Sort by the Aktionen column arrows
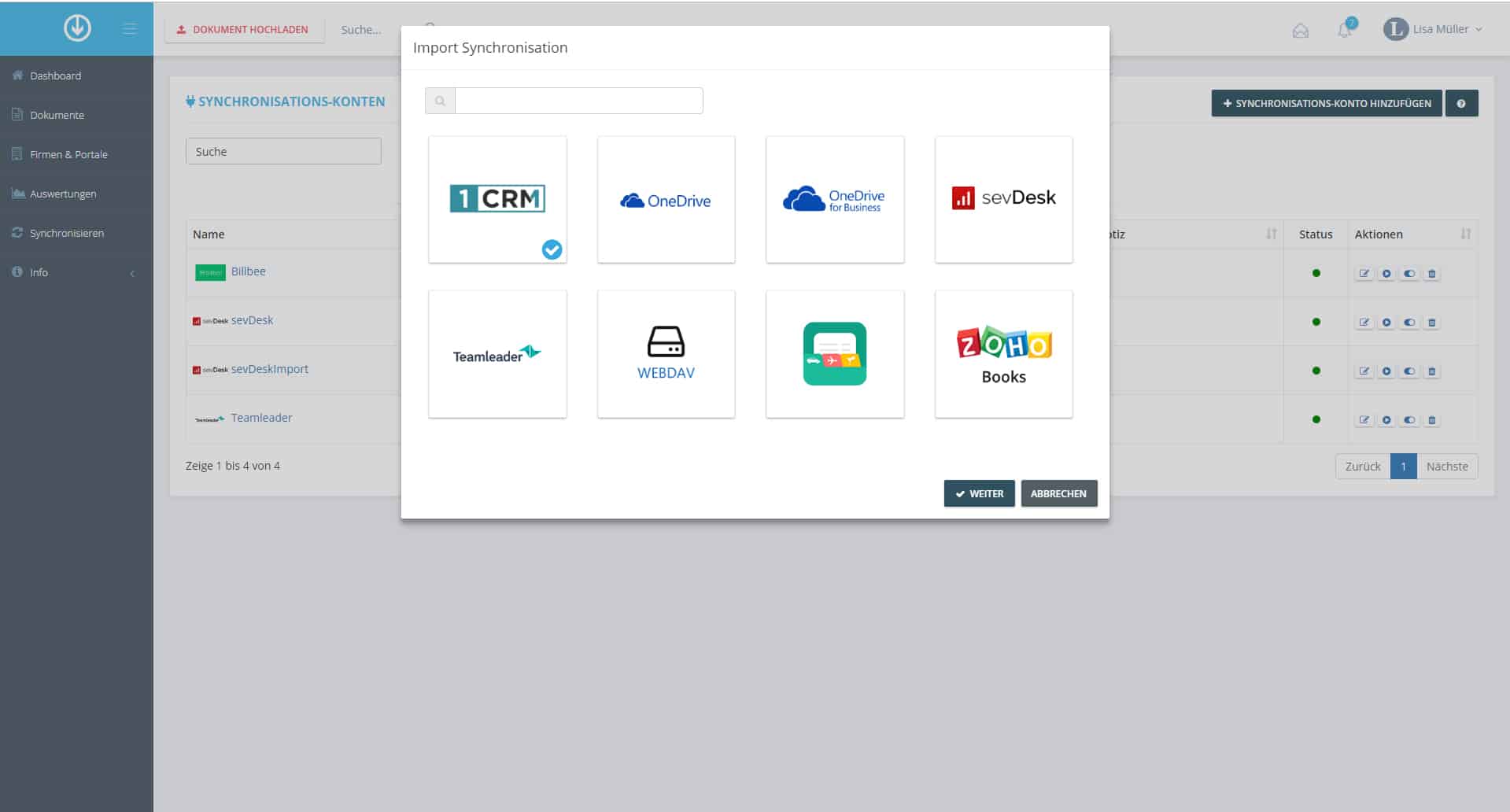Viewport: 1510px width, 812px height. [x=1465, y=234]
